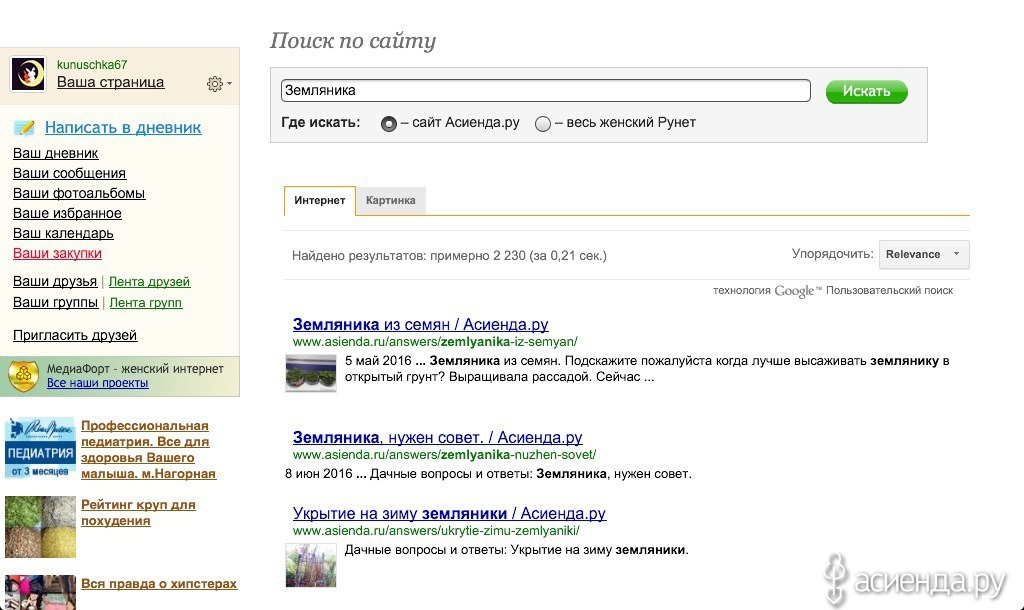Click the ukrytie-zimu-zemlyaniki URL text
Image resolution: width=1024 pixels, height=610 pixels.
436,531
